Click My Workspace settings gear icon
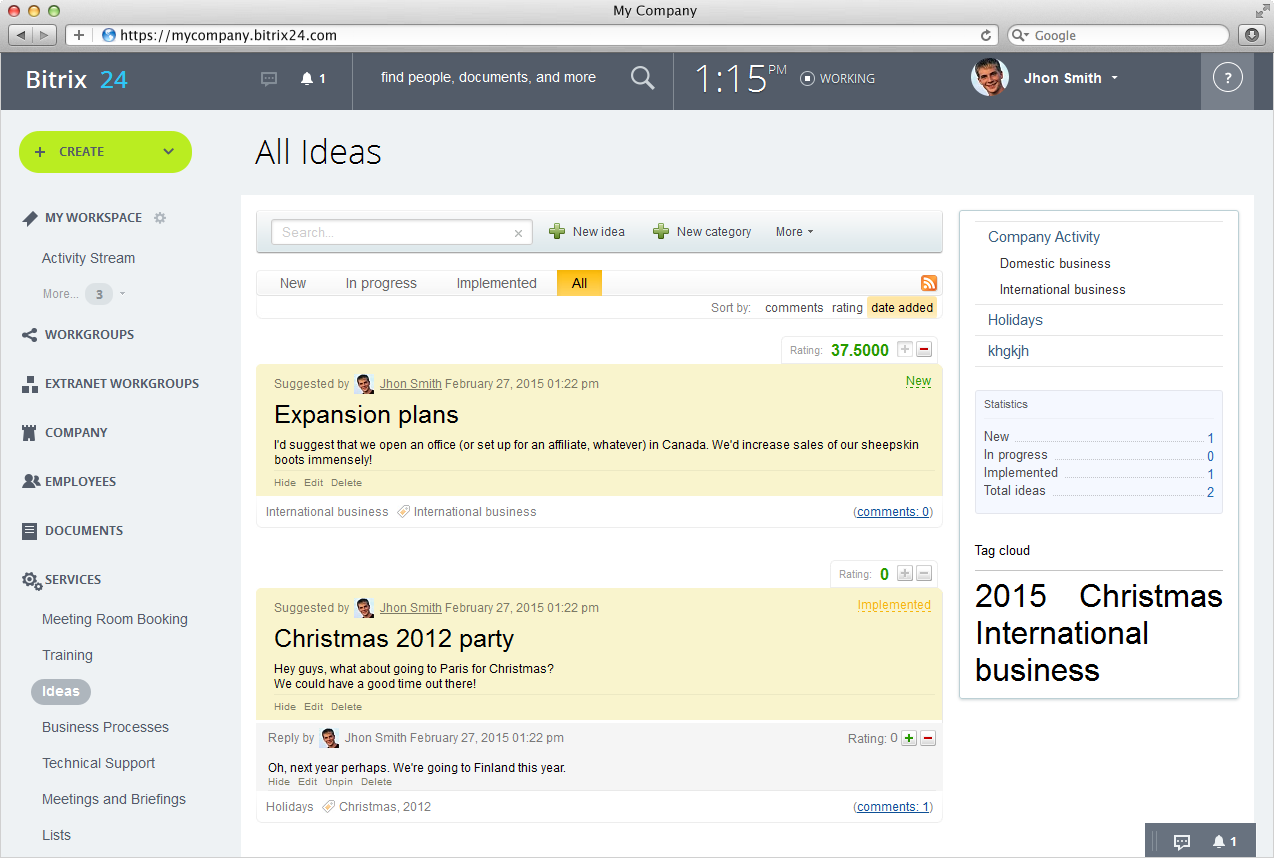Image resolution: width=1274 pixels, height=858 pixels. (x=160, y=218)
